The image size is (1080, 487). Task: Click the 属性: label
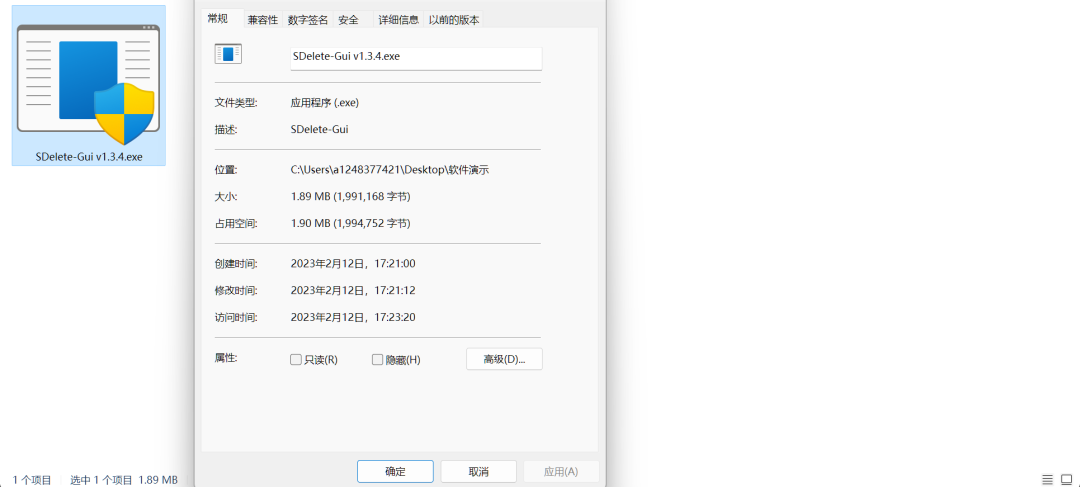click(x=226, y=358)
